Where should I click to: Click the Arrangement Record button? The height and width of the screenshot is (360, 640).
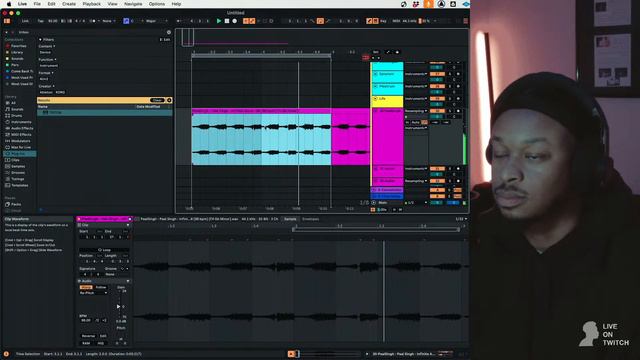tap(235, 21)
